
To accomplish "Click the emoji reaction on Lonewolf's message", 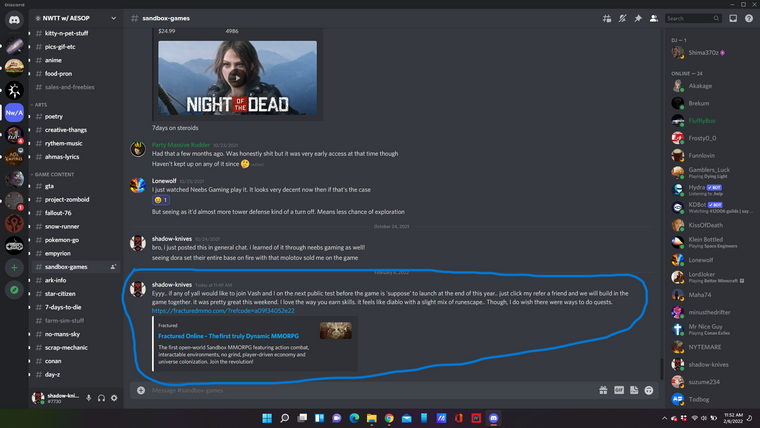I will point(161,200).
